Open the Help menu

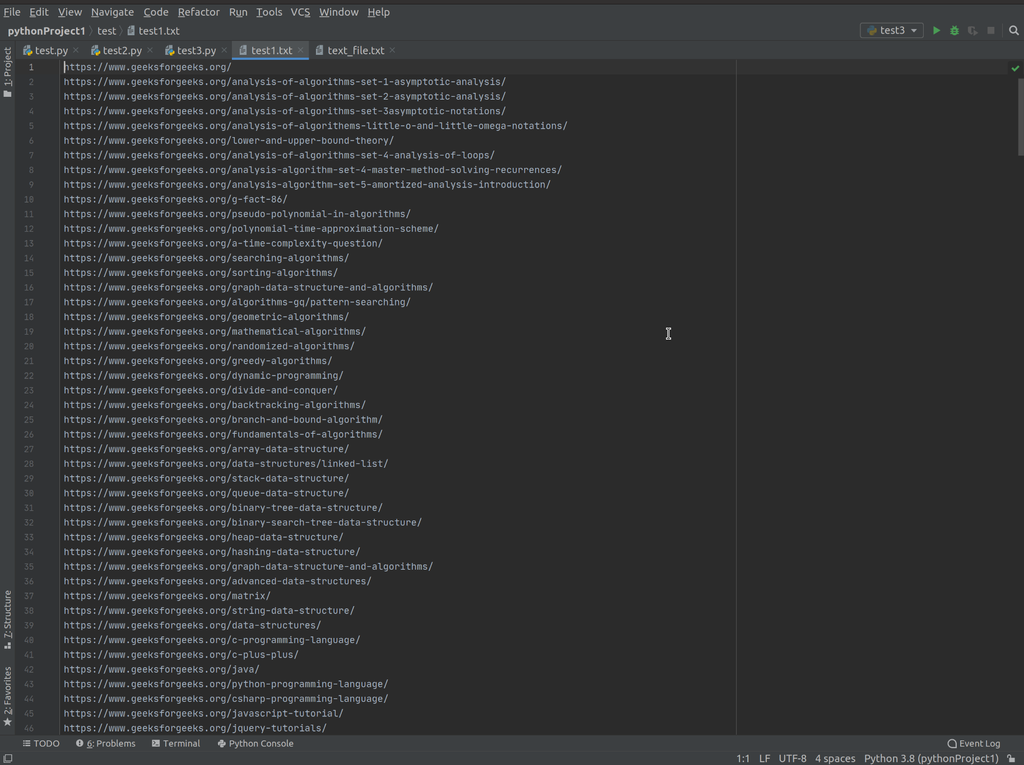[378, 12]
